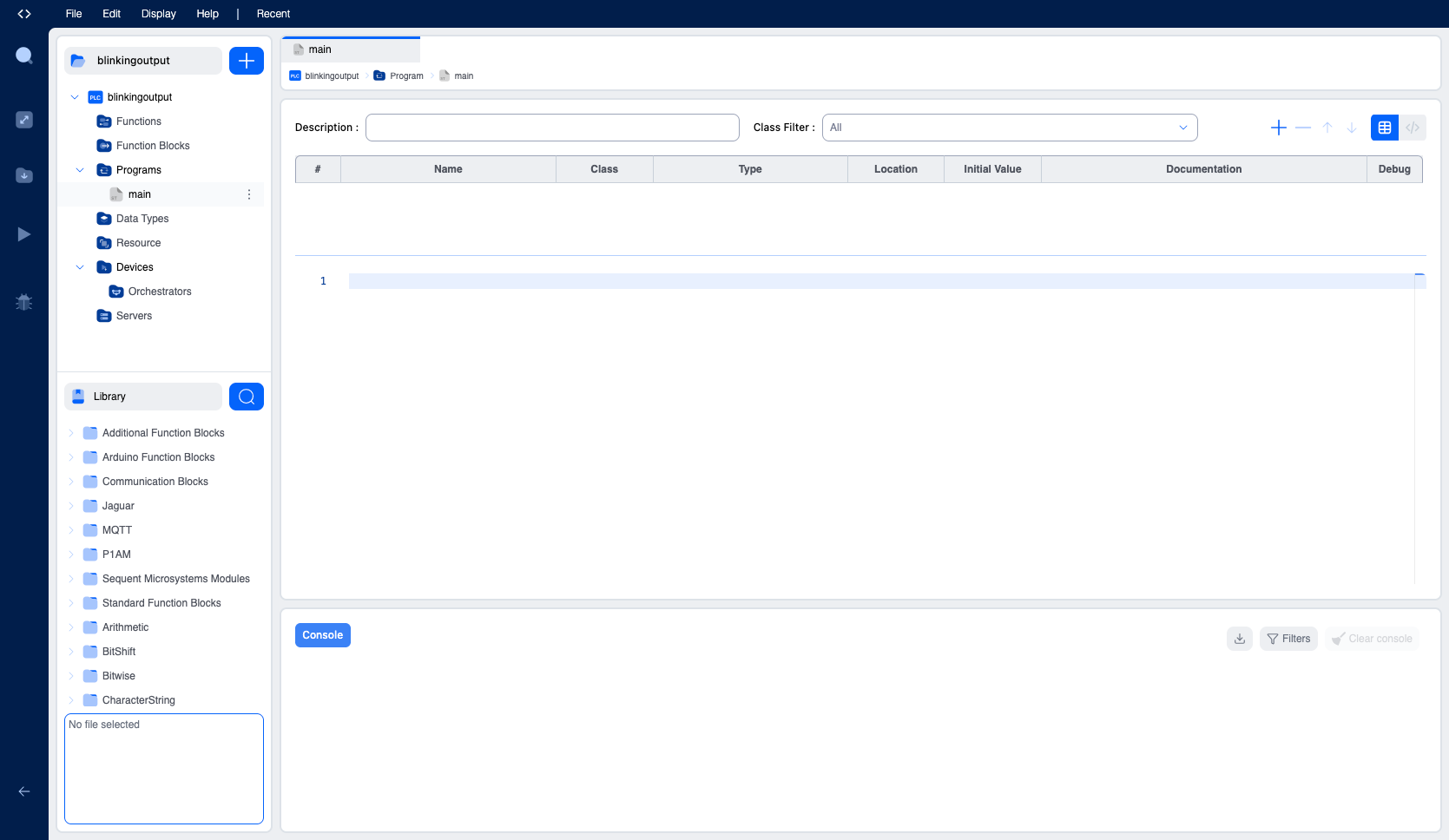Switch to code view of variables
This screenshot has width=1449, height=840.
(x=1413, y=128)
